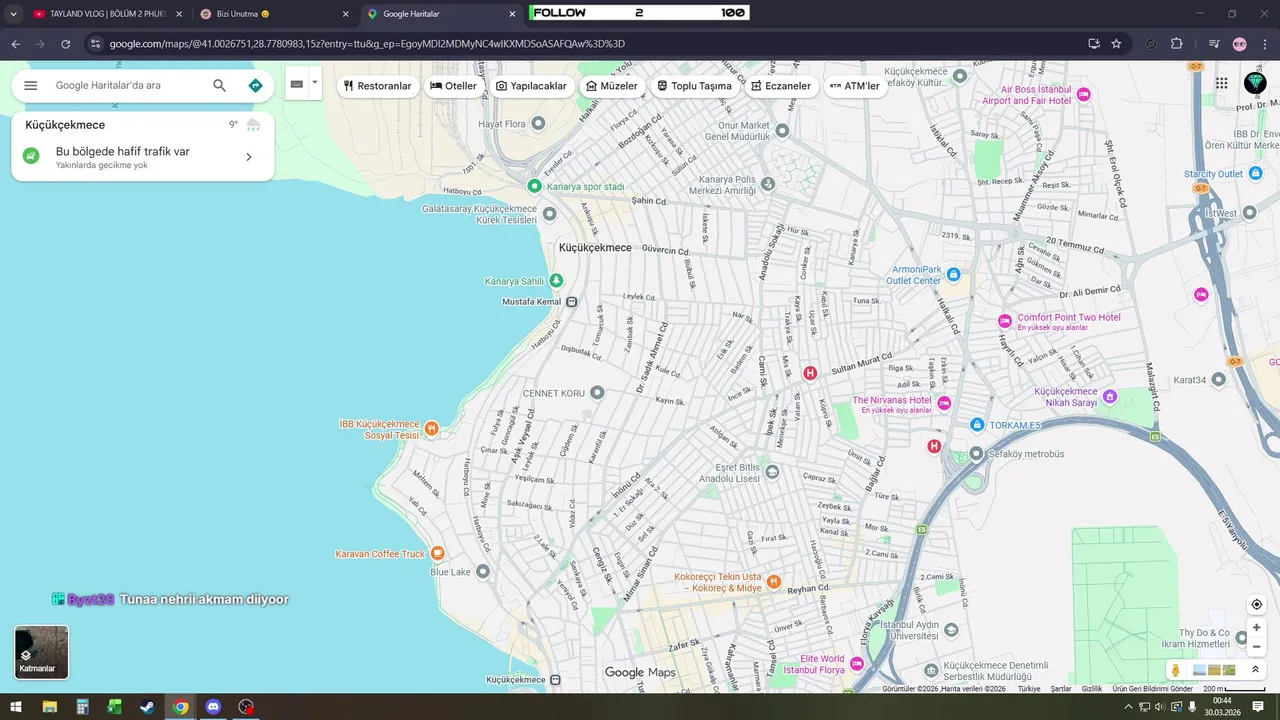Open Chrome media controls icon
This screenshot has width=1280, height=720.
pyautogui.click(x=1214, y=44)
